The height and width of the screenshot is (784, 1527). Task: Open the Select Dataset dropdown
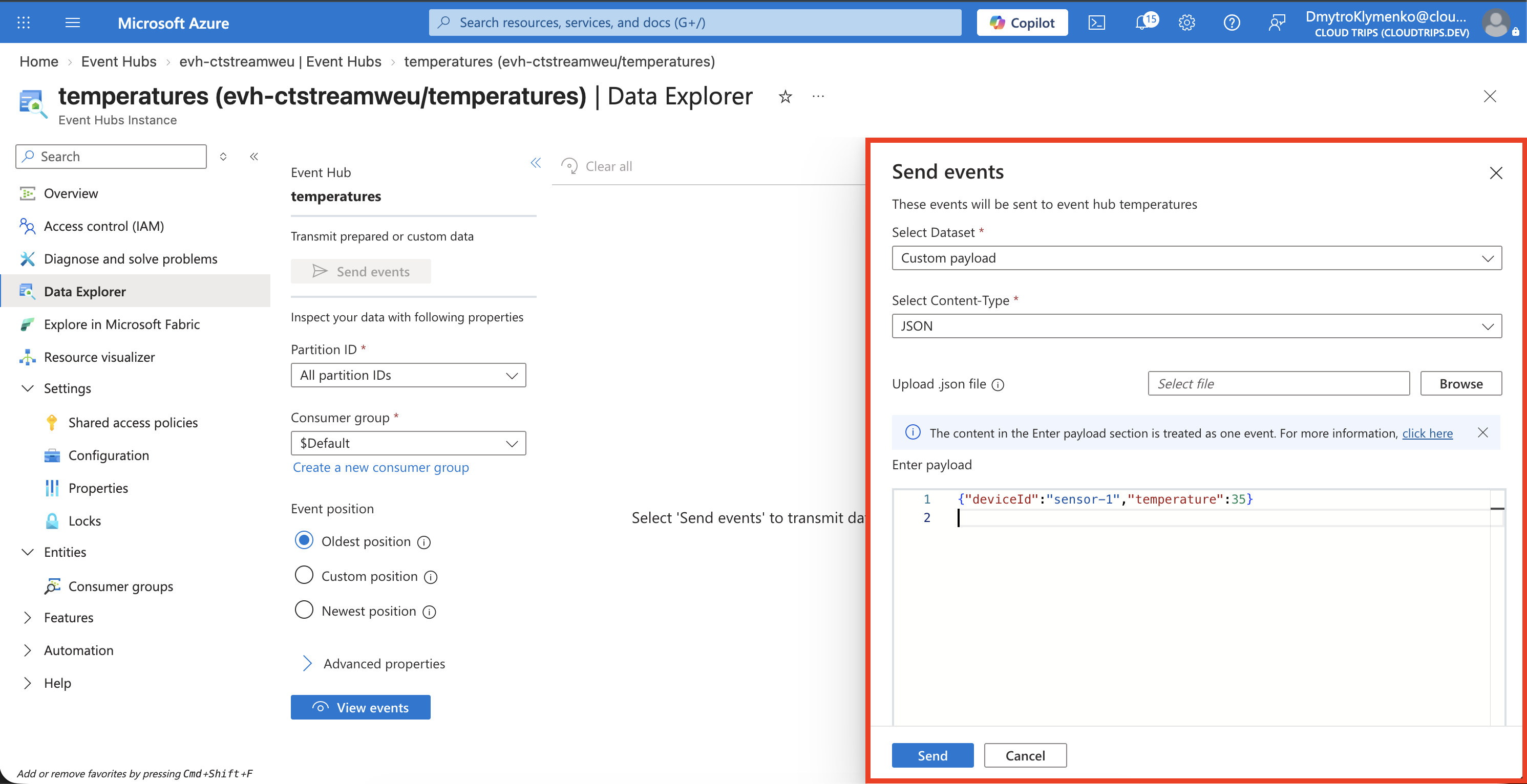tap(1196, 258)
